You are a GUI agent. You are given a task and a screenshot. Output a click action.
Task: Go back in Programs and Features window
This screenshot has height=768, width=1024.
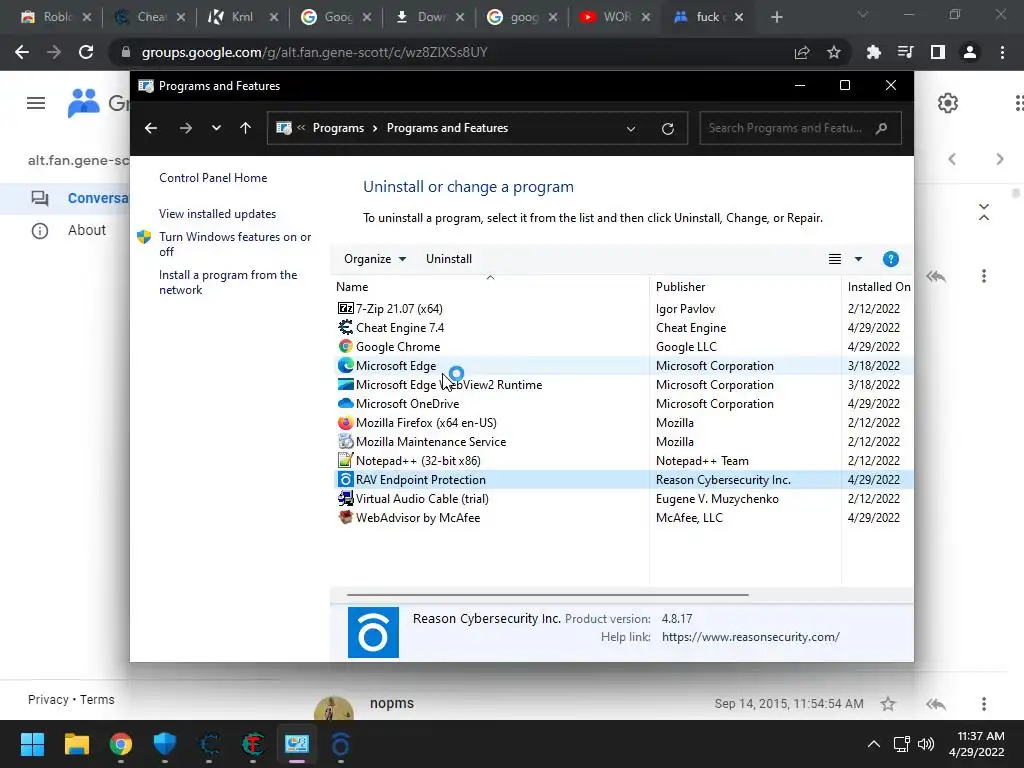tap(151, 128)
